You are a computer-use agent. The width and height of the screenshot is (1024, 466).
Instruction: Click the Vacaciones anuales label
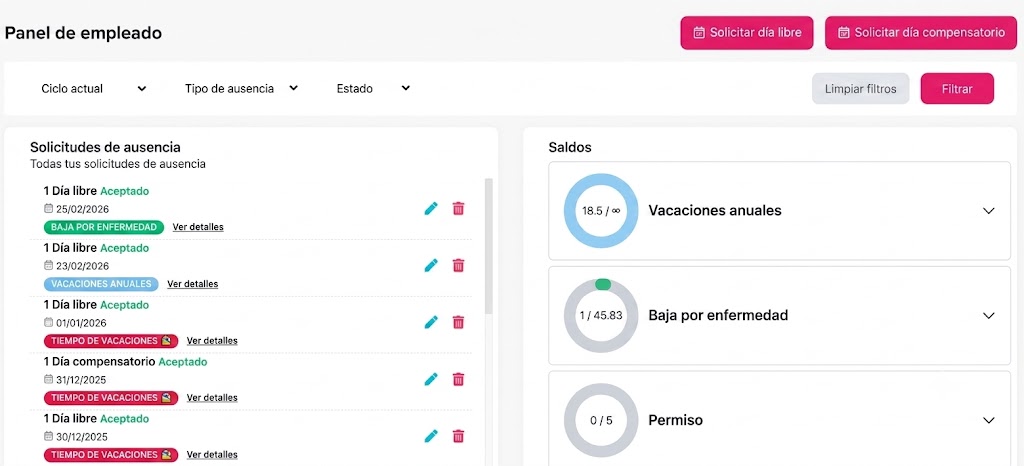tap(715, 211)
